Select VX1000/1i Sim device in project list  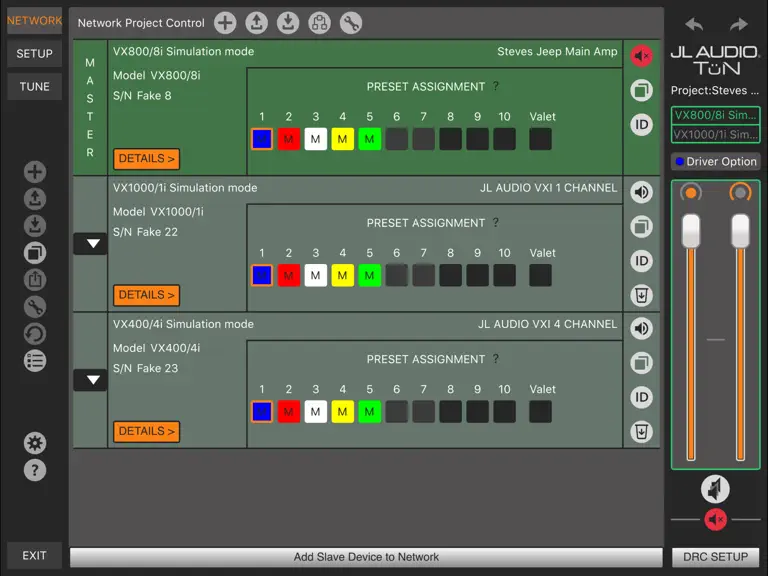pyautogui.click(x=716, y=134)
